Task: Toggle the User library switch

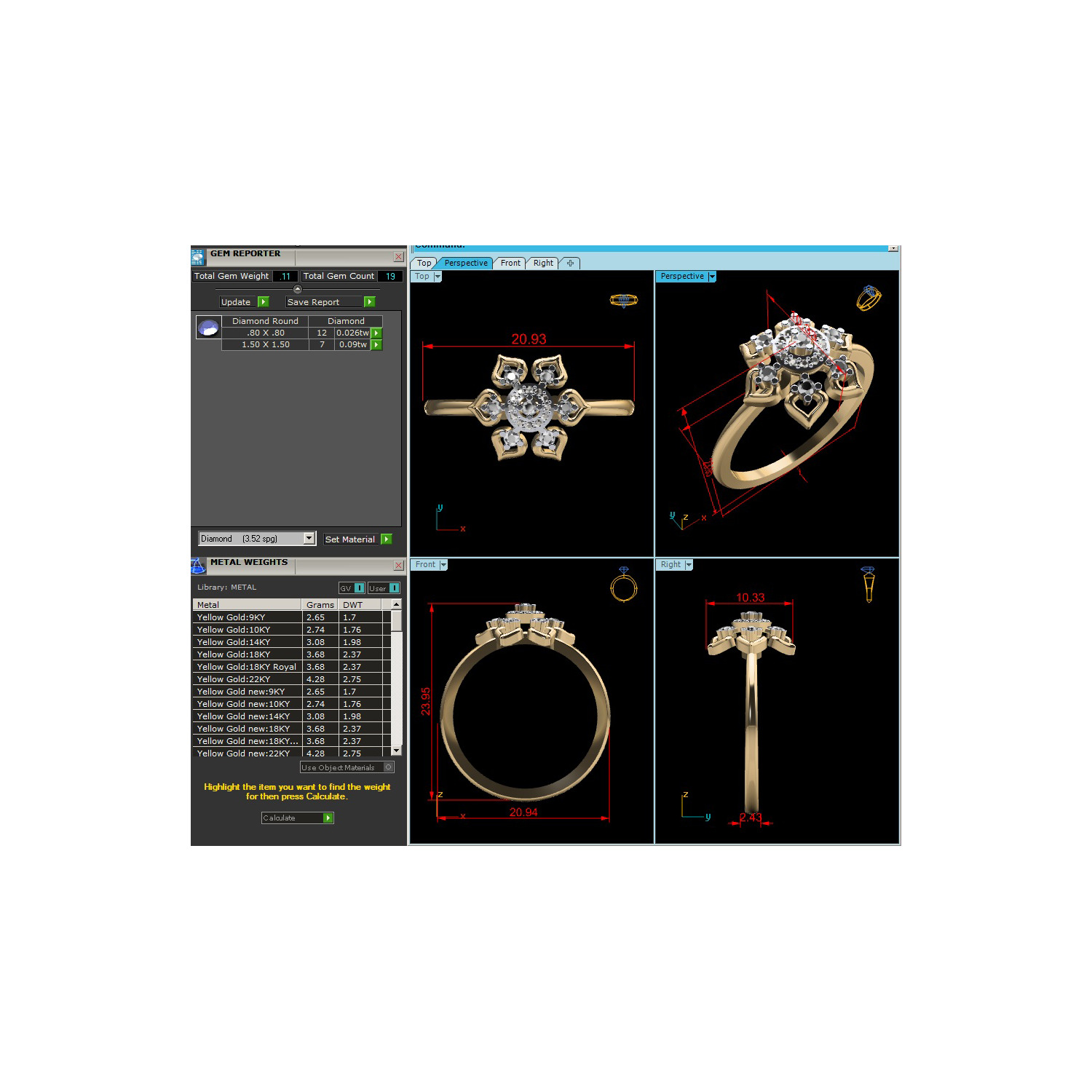Action: click(384, 587)
